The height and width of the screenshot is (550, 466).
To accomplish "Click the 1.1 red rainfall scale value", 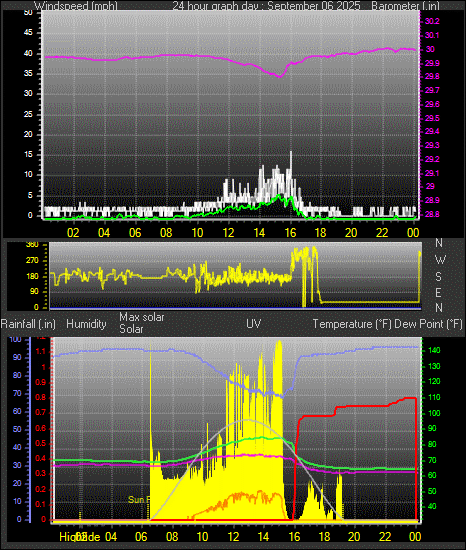I will point(41,351).
